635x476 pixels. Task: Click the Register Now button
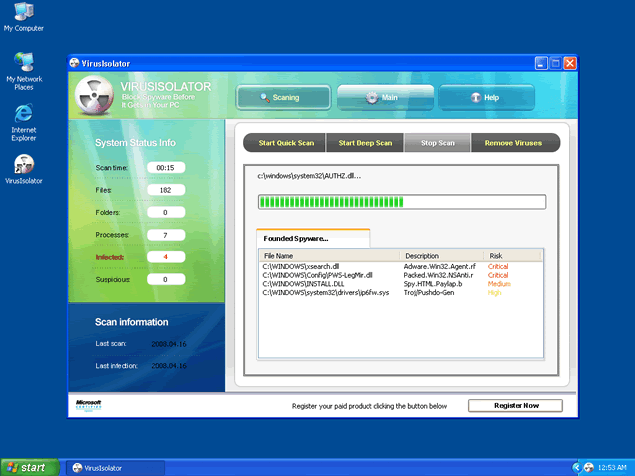pyautogui.click(x=515, y=406)
